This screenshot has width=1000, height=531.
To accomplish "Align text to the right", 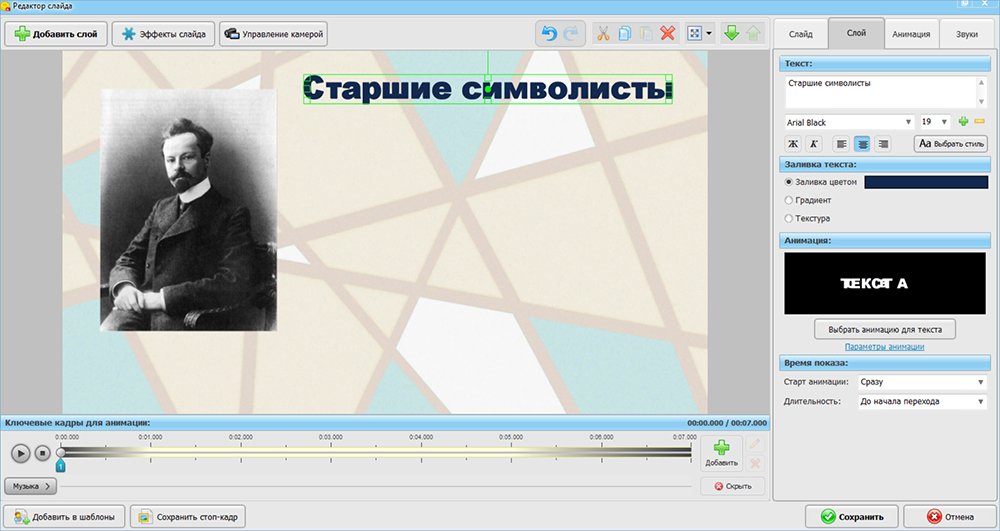I will [x=883, y=144].
